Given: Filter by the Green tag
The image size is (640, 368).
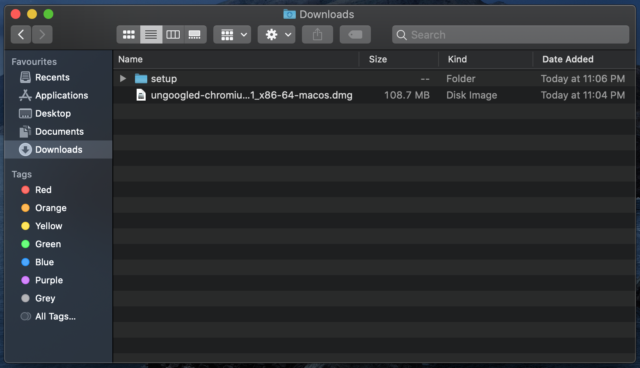Looking at the screenshot, I should [58, 244].
